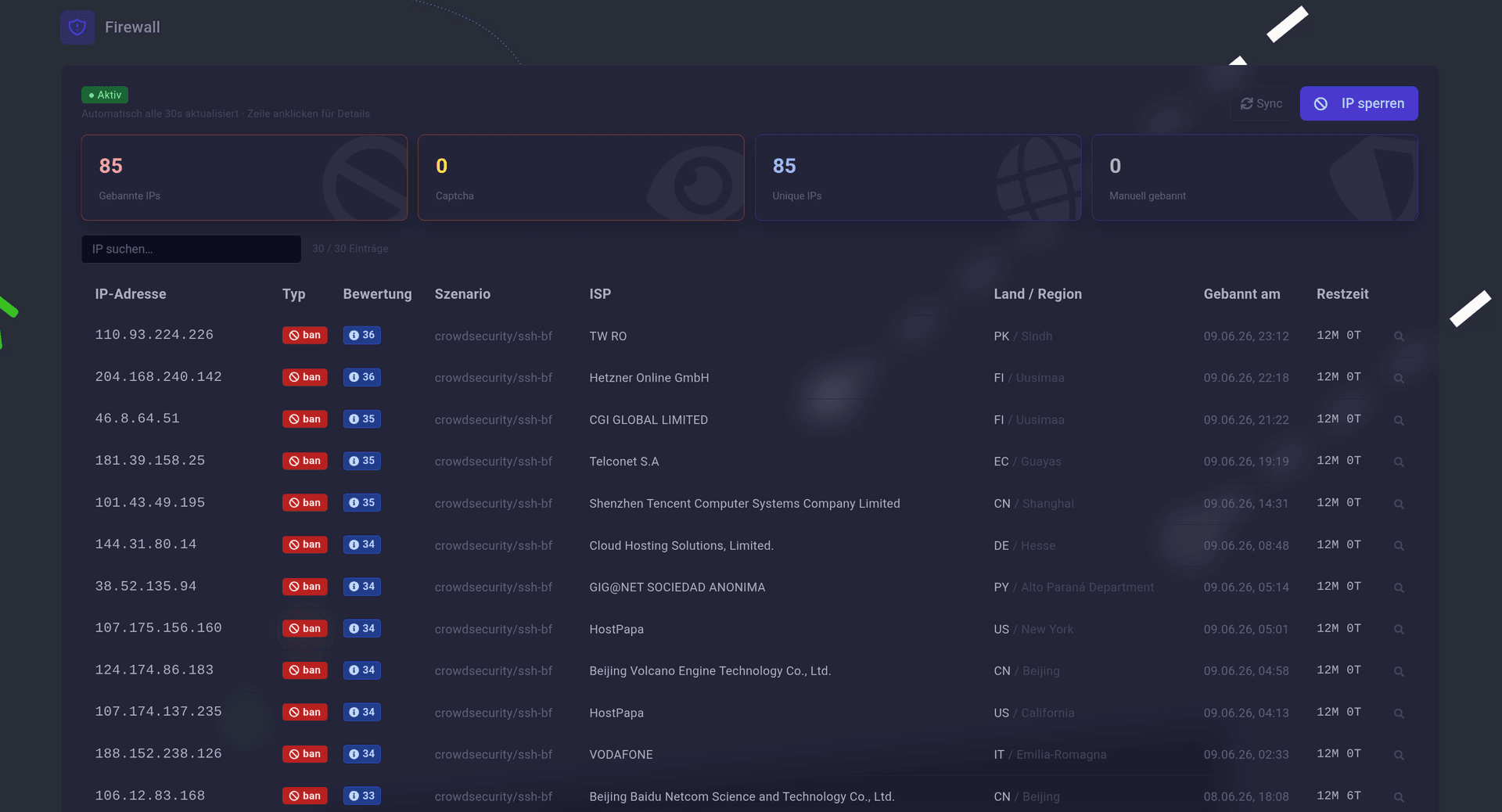Click ban date 09.06.26, 23:12
The image size is (1502, 812).
[1246, 336]
